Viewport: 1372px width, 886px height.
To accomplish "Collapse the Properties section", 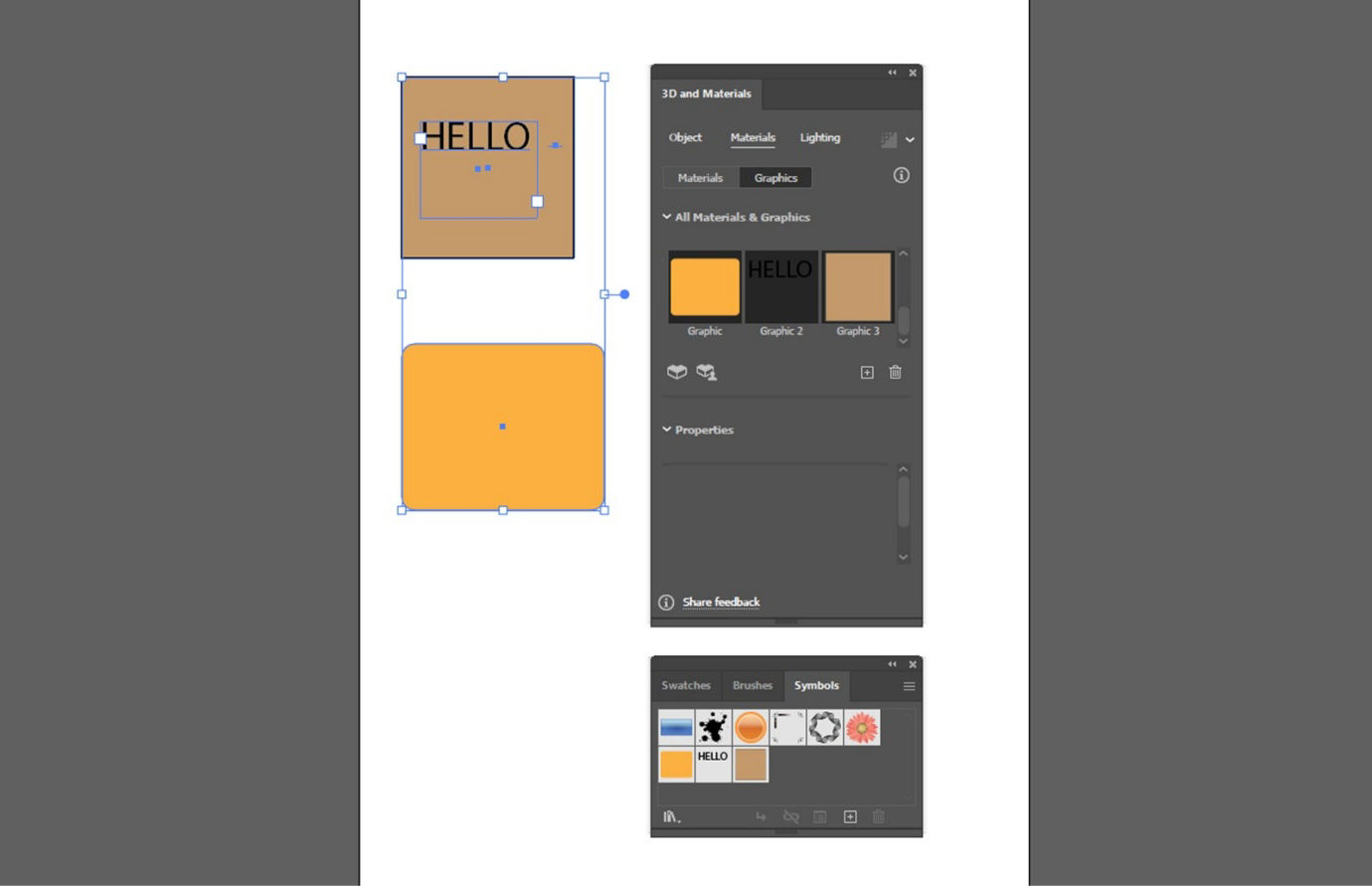I will tap(666, 430).
